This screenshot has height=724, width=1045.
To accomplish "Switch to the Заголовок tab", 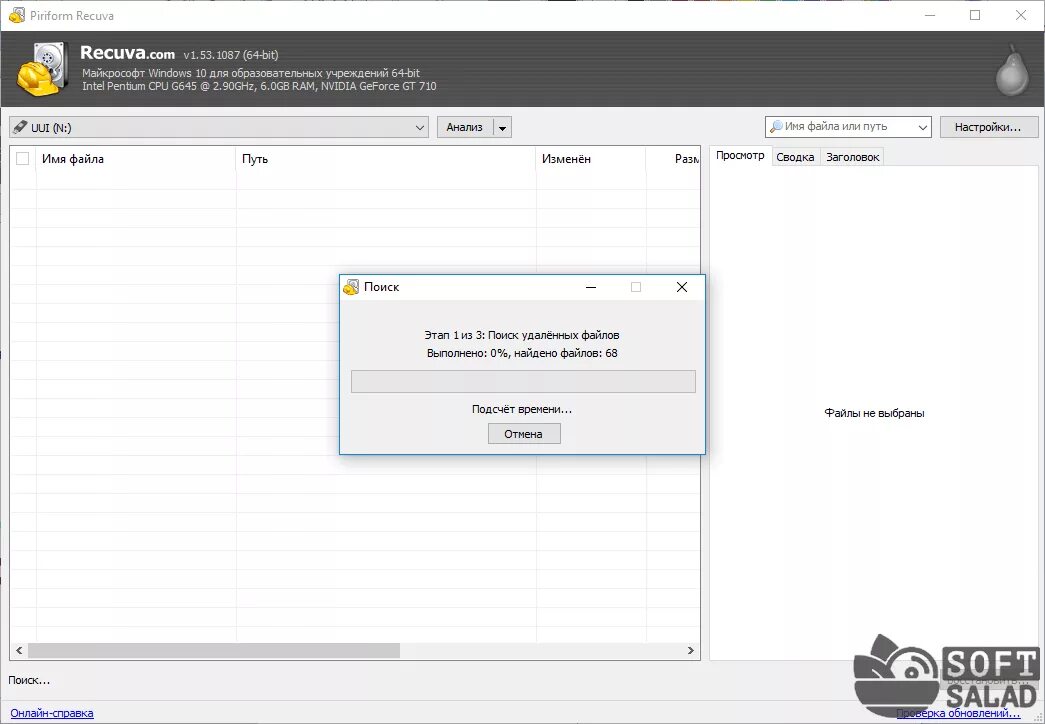I will (852, 157).
